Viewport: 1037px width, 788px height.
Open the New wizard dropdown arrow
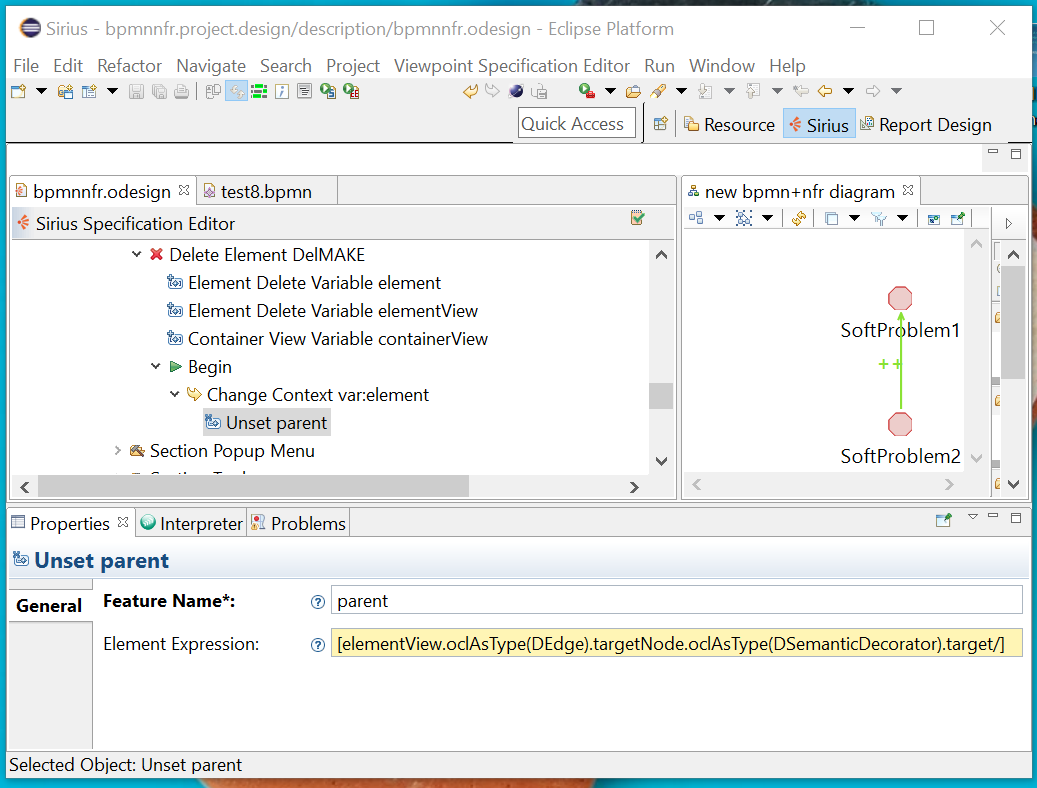[41, 91]
